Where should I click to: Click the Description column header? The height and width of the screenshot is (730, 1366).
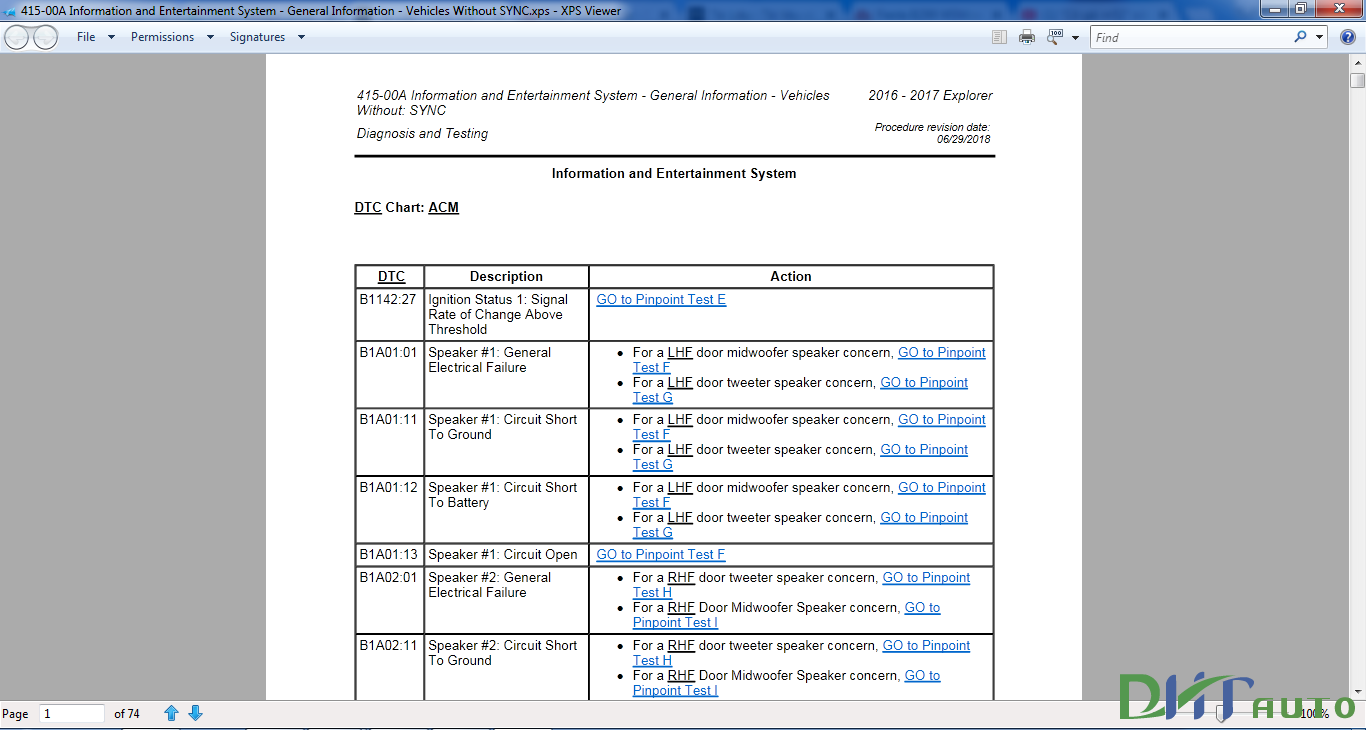[x=506, y=277]
